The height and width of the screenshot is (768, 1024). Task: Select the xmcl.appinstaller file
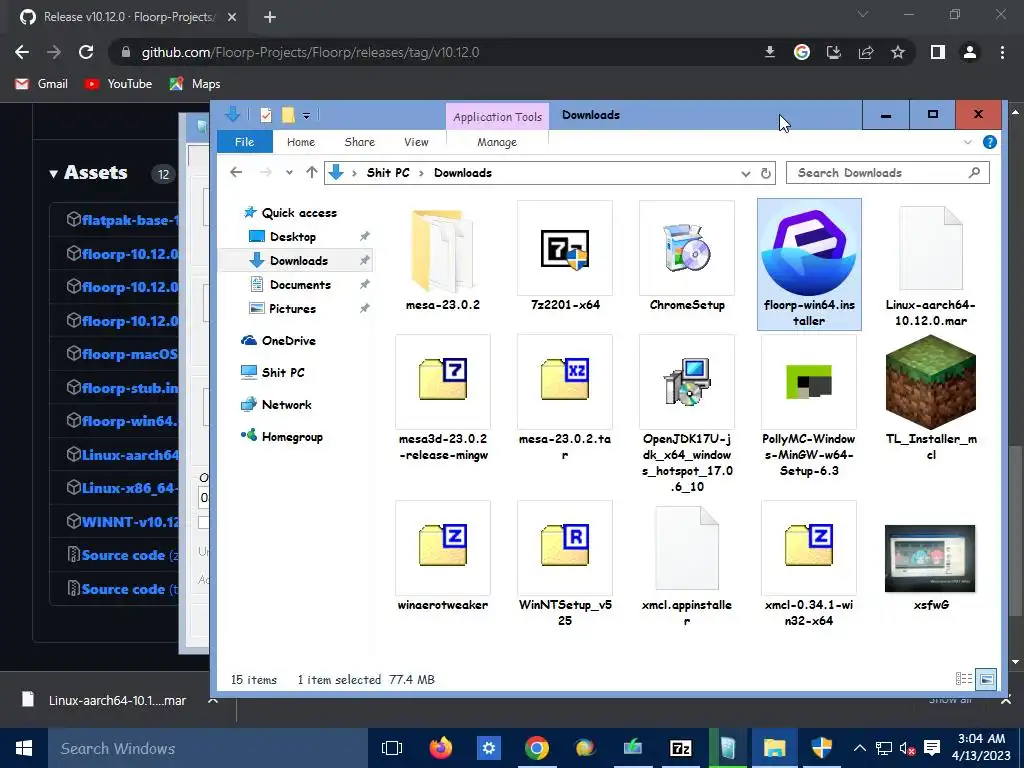687,564
